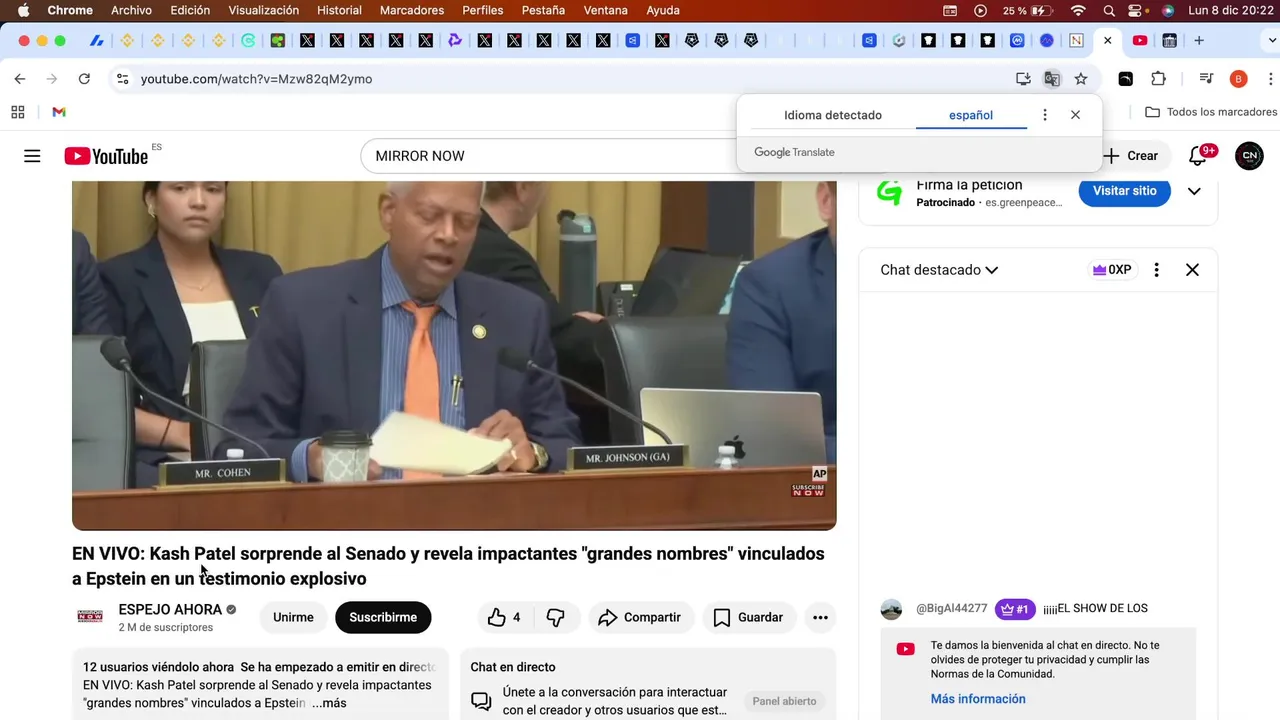Open Chrome extensions puzzle icon
This screenshot has height=720, width=1280.
tap(1158, 79)
